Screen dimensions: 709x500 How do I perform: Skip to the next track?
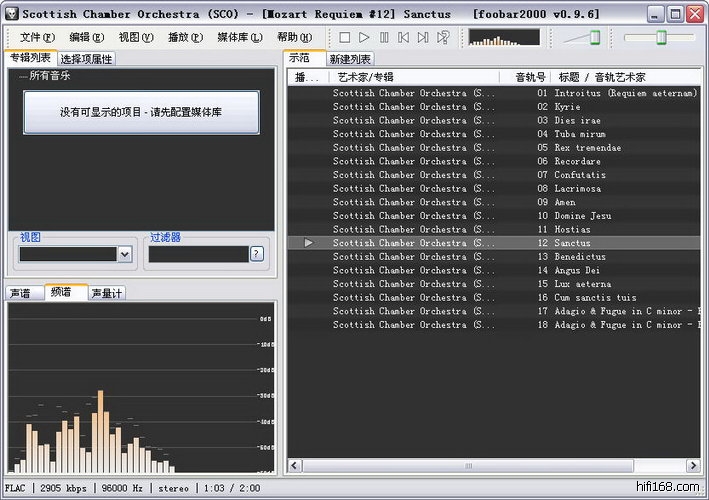(422, 37)
